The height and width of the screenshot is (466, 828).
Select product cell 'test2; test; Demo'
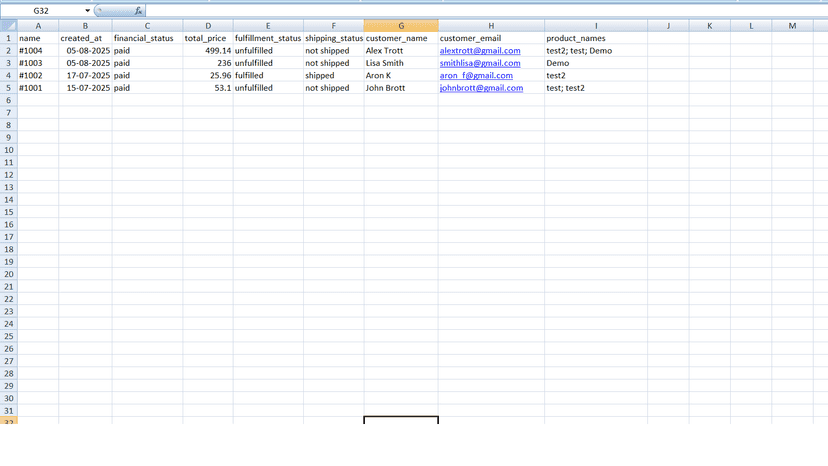point(596,51)
